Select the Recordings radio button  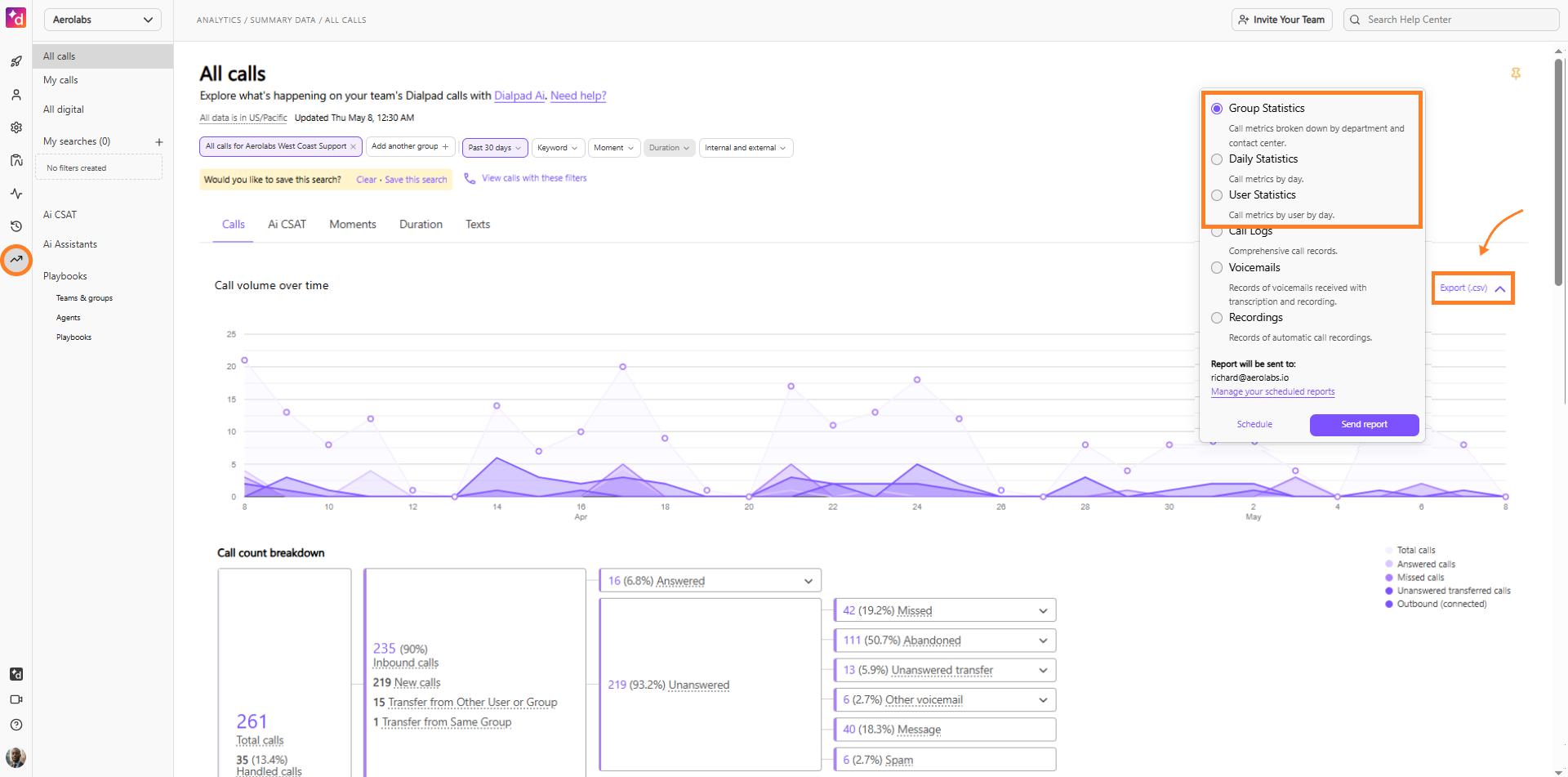click(x=1217, y=318)
